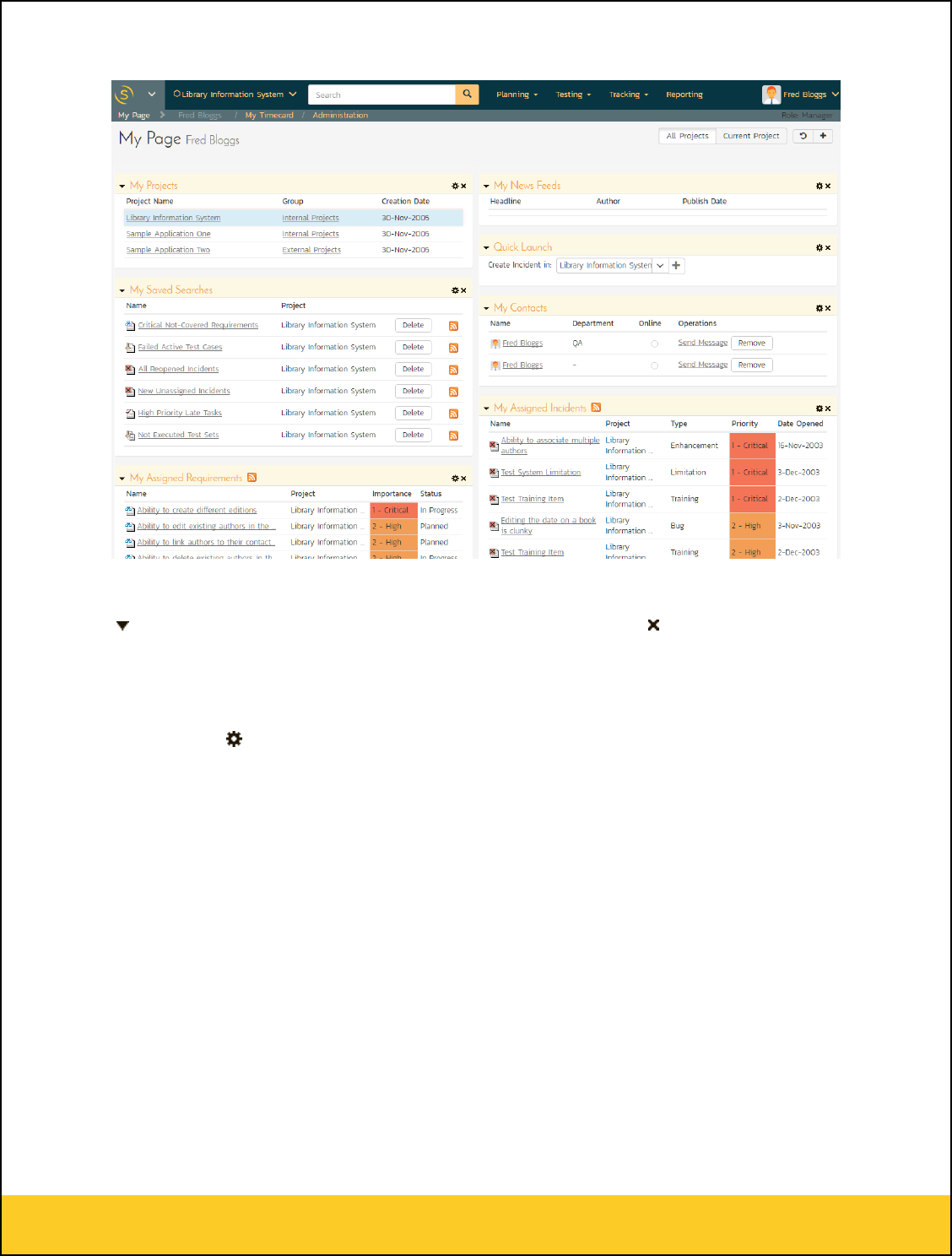Click My Page breadcrumb item

coord(133,116)
